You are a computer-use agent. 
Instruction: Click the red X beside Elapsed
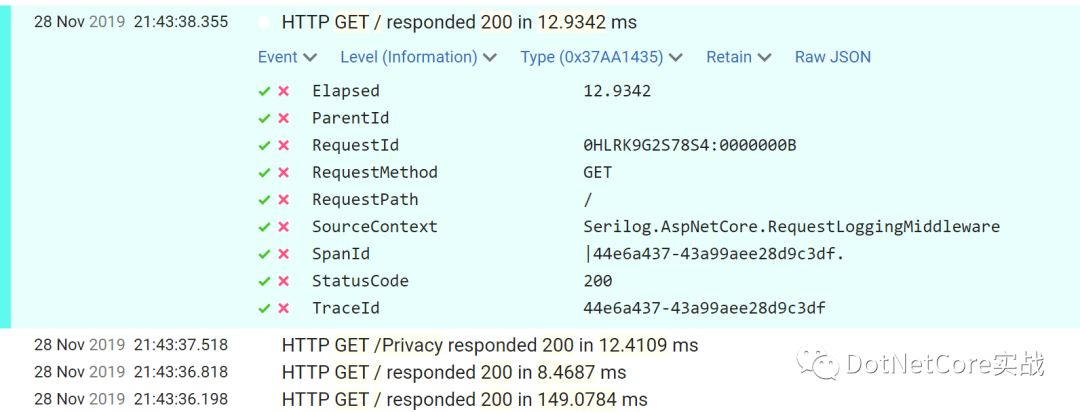tap(283, 92)
